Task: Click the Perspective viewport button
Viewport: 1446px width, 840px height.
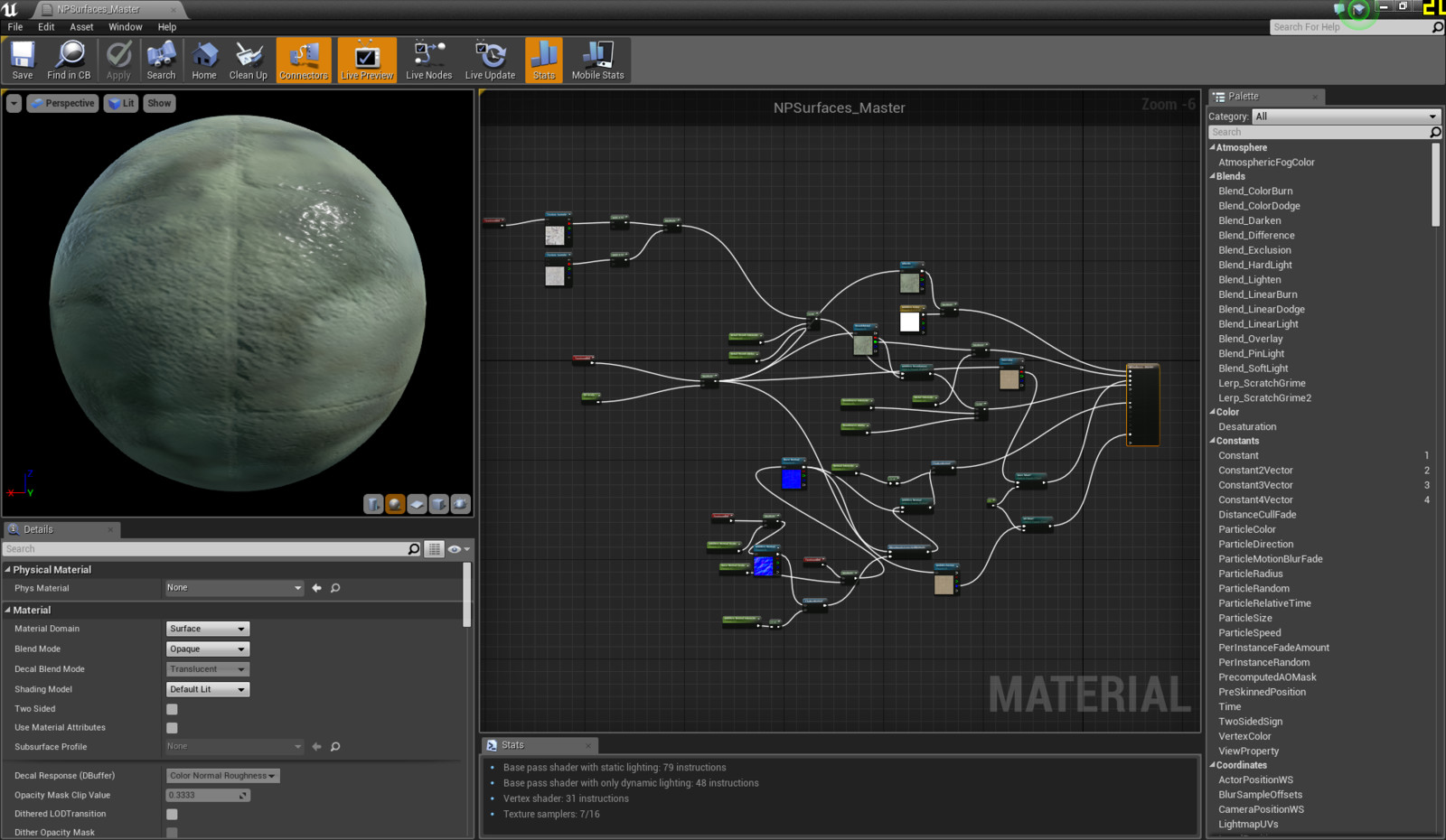Action: [x=62, y=104]
